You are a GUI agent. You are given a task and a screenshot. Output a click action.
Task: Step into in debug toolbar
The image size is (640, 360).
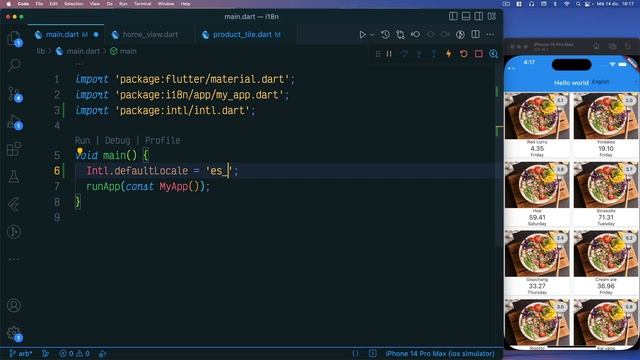pyautogui.click(x=419, y=54)
